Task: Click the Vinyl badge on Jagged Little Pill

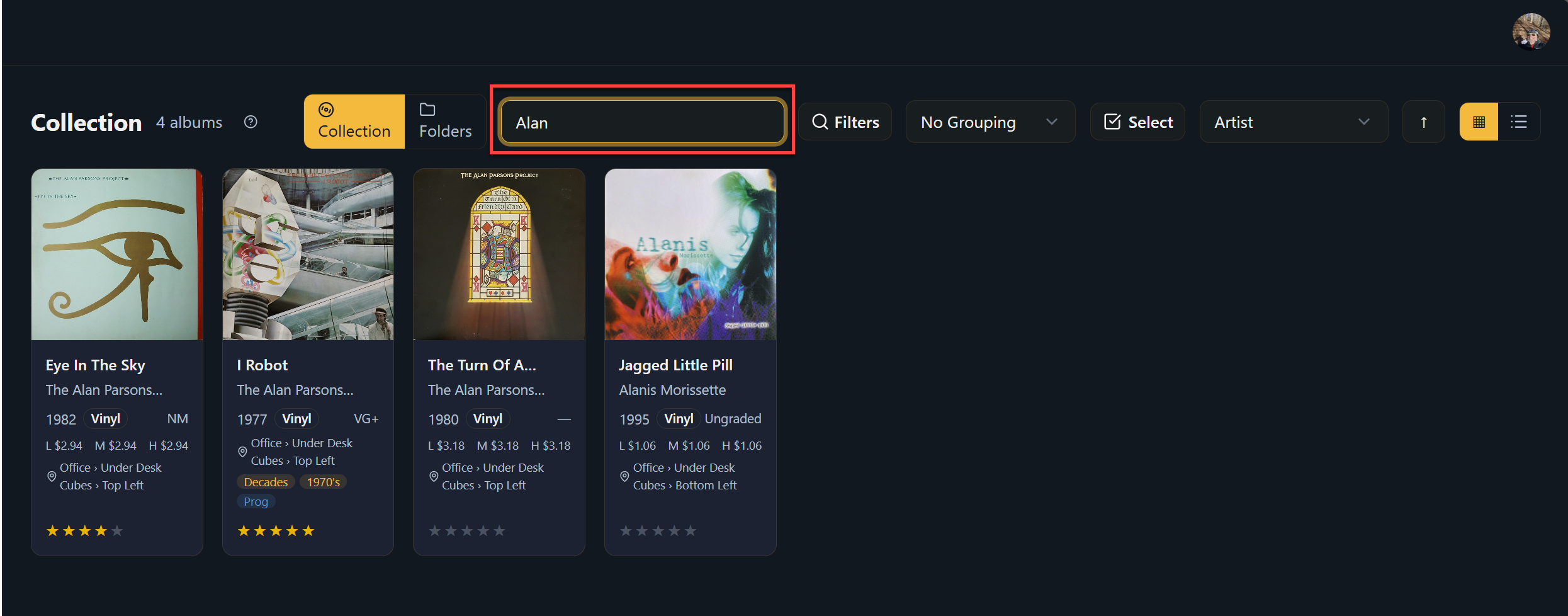Action: (679, 419)
